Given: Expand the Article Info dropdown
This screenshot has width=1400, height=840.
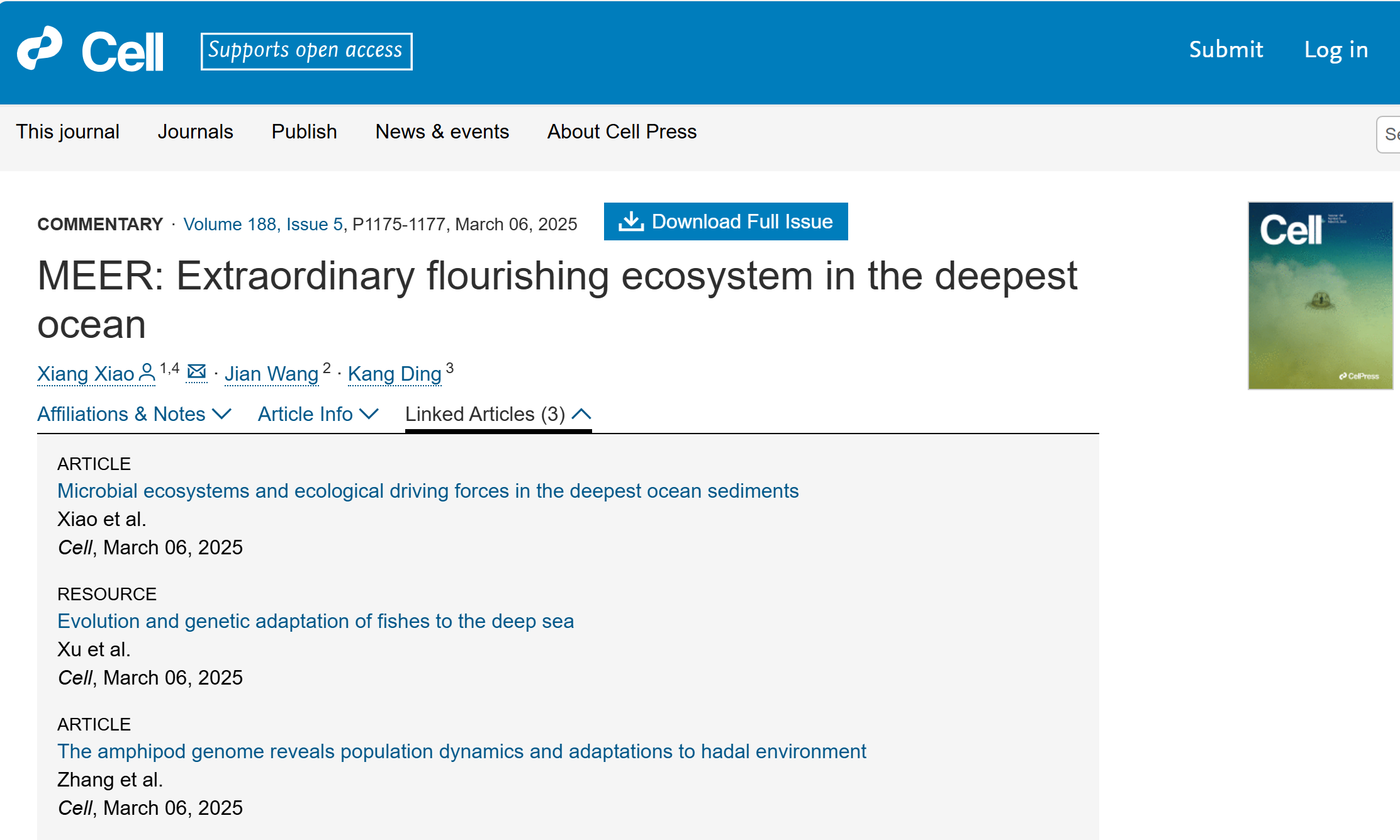Looking at the screenshot, I should coord(318,414).
